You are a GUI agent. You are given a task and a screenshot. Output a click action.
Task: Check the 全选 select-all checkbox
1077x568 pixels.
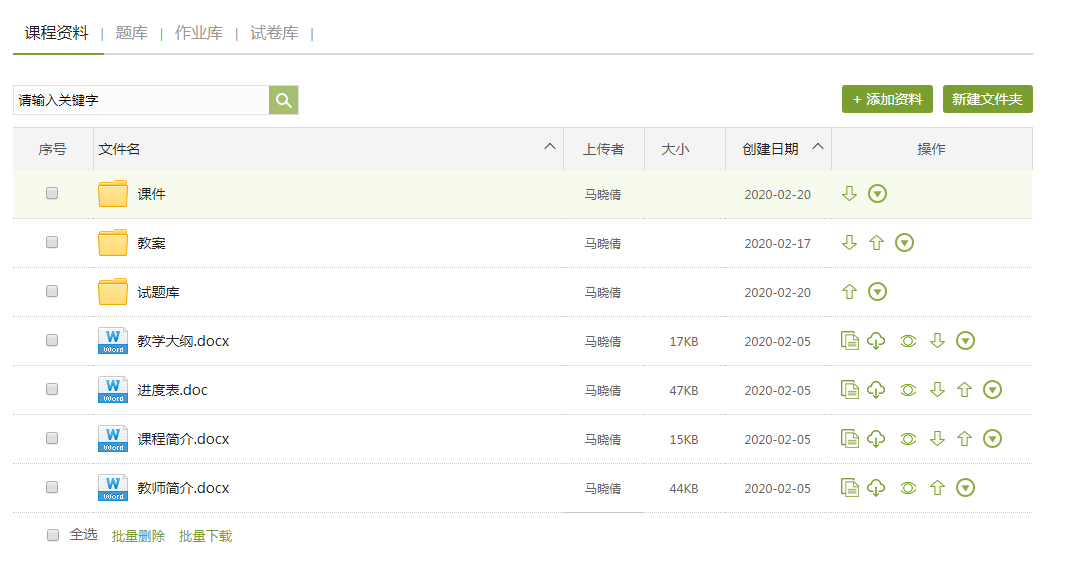point(53,536)
